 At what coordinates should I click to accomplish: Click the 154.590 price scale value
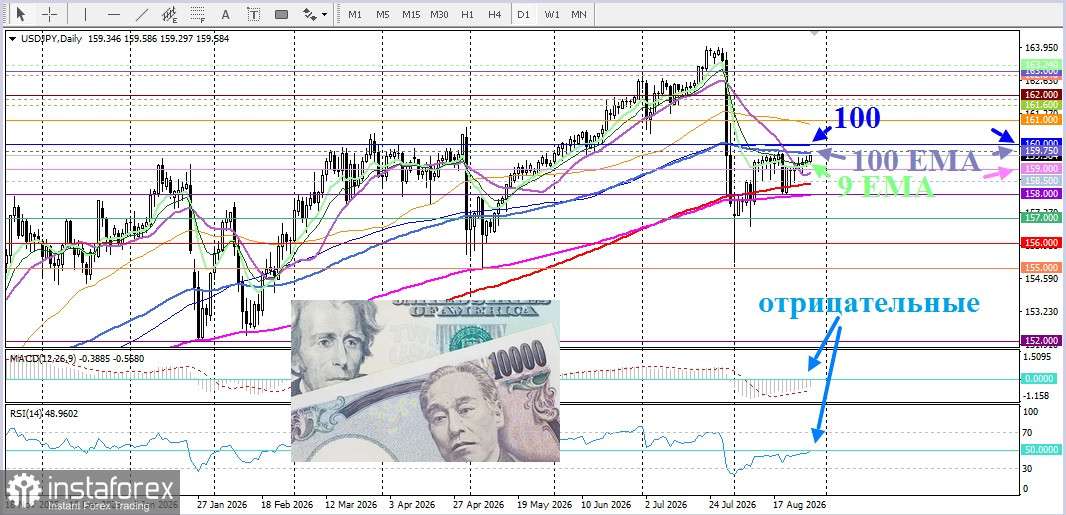[1041, 279]
